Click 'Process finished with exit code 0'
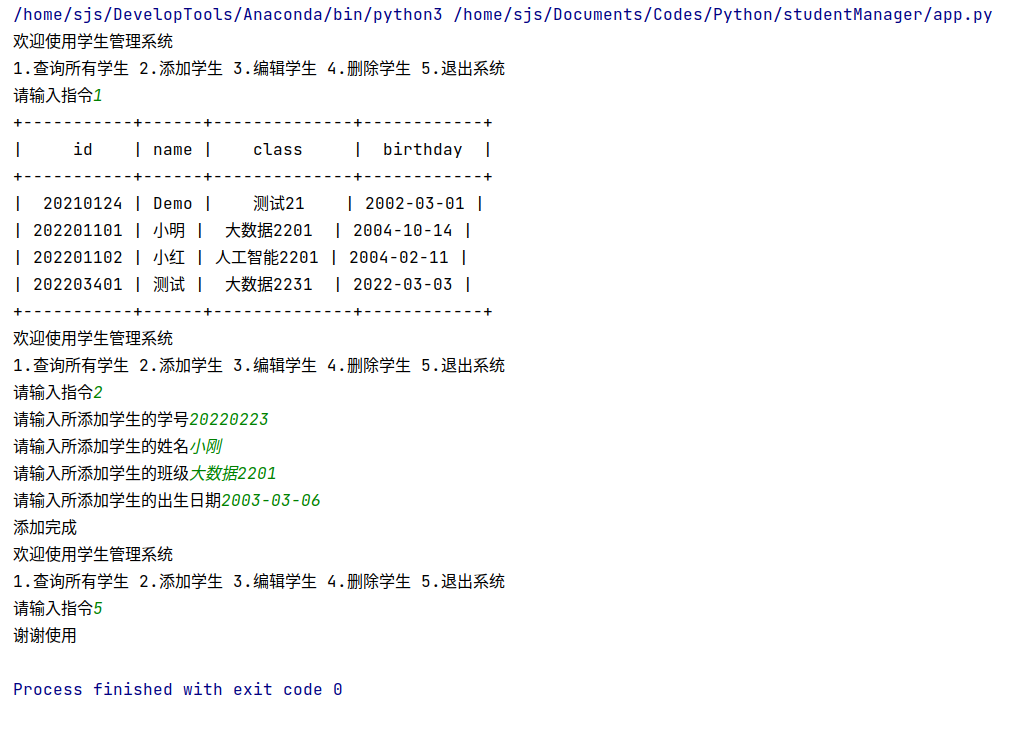The image size is (1017, 745). click(x=178, y=689)
